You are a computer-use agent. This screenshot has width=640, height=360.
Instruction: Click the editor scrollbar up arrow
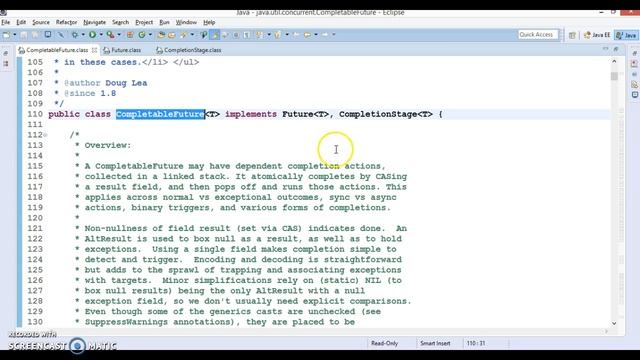coord(614,61)
